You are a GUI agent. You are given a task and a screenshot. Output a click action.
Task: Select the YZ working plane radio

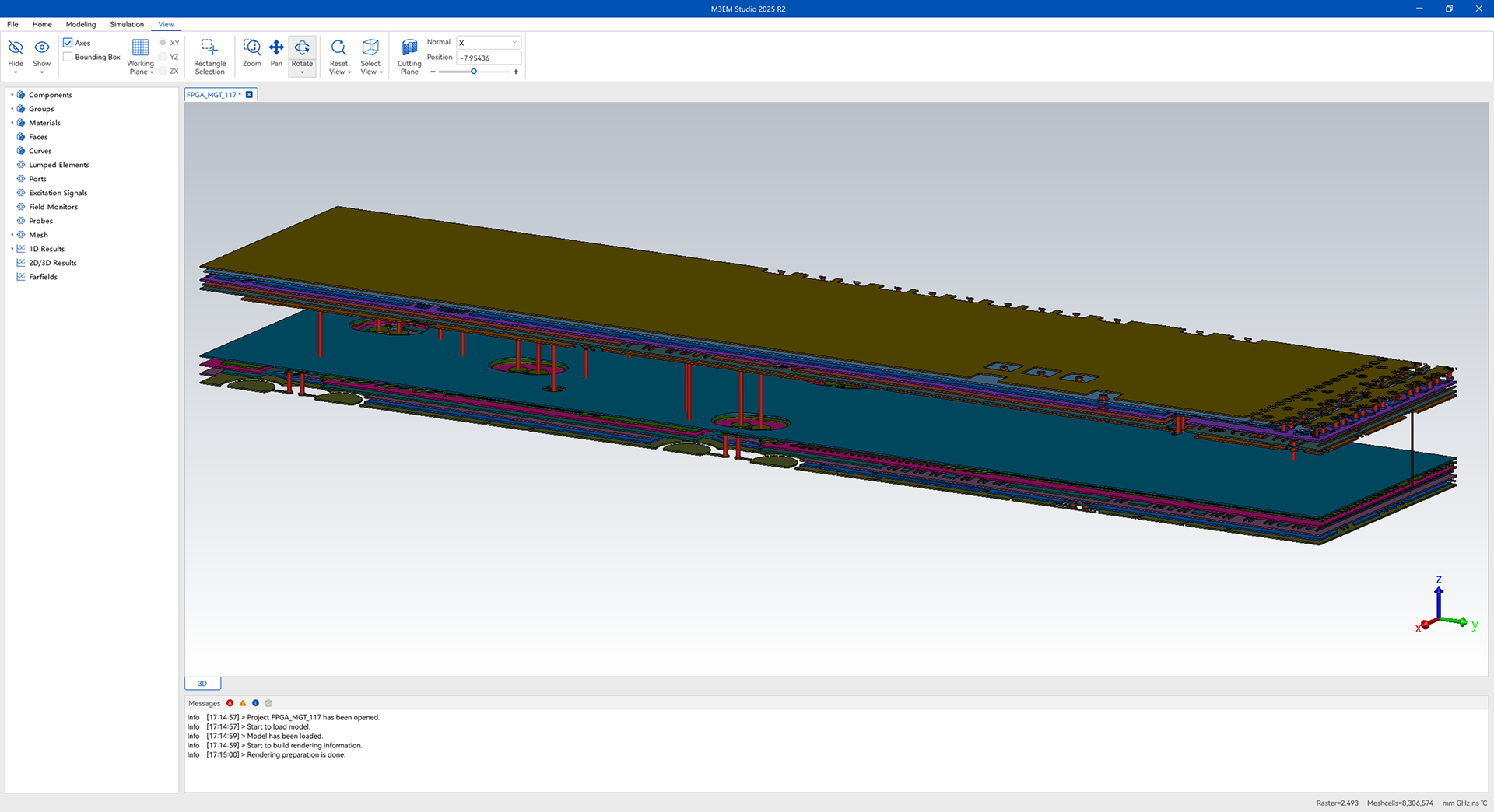[163, 57]
